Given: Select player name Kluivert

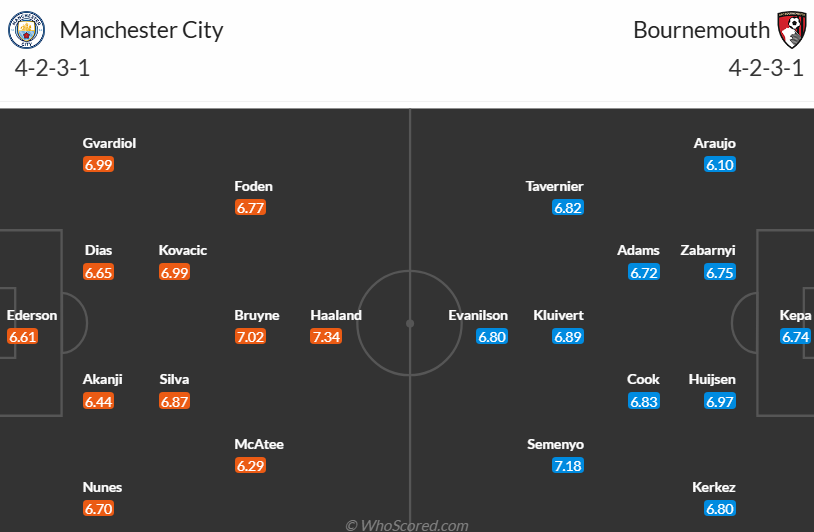Looking at the screenshot, I should coord(558,315).
